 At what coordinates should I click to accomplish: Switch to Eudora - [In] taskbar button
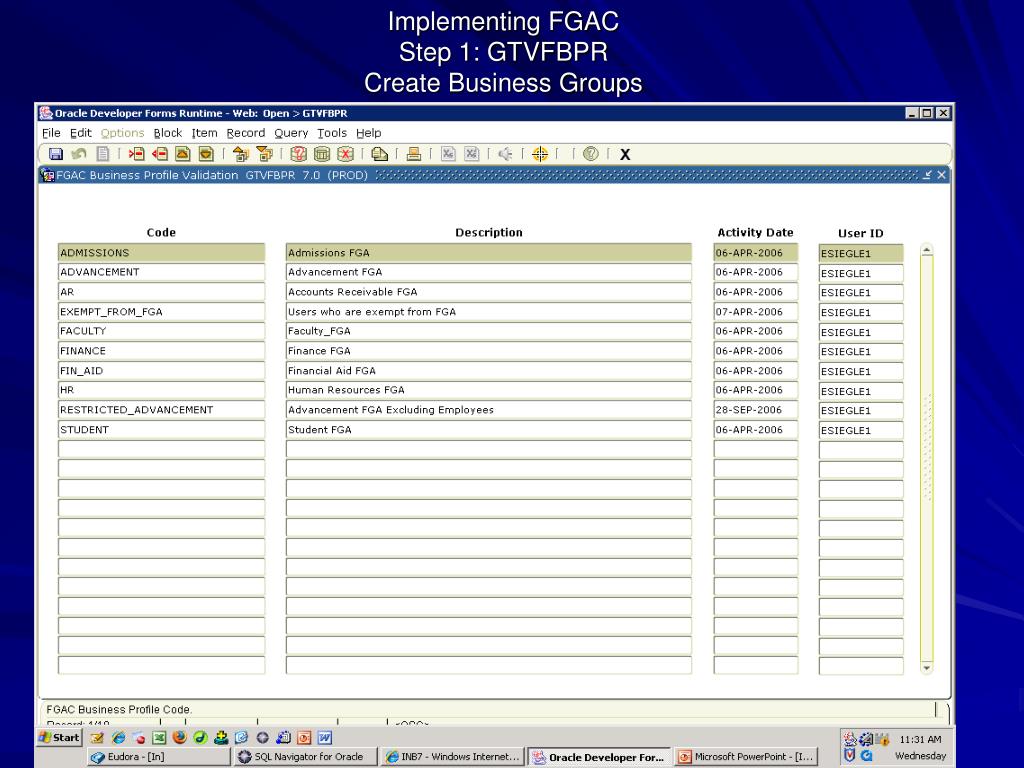pyautogui.click(x=159, y=757)
